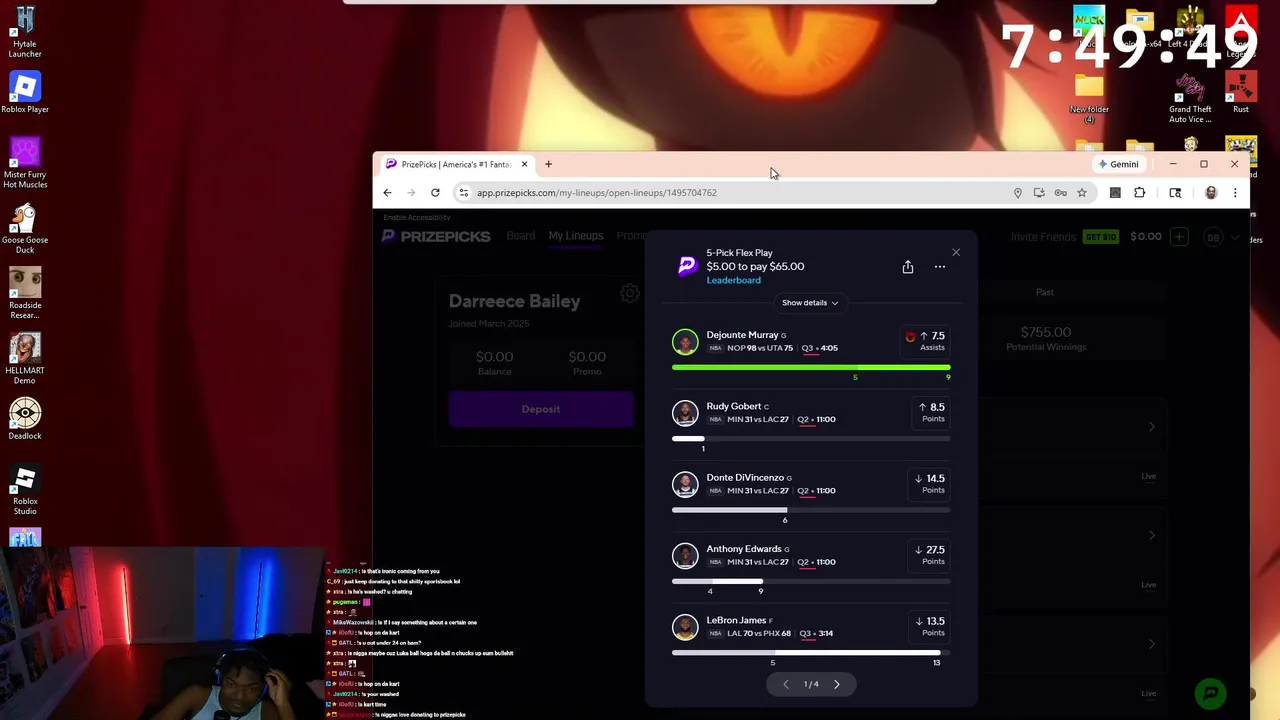Open the HELLMART Demo desktop icon
The height and width of the screenshot is (720, 1280).
(x=25, y=359)
